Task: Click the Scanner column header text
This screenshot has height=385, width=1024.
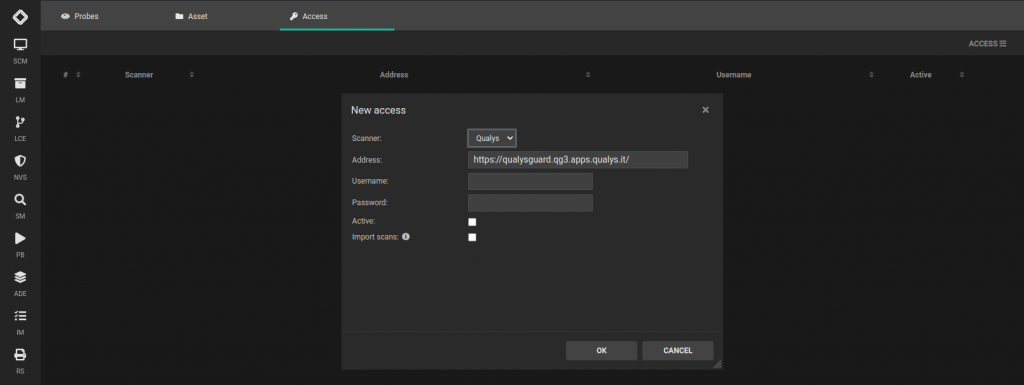Action: tap(139, 75)
